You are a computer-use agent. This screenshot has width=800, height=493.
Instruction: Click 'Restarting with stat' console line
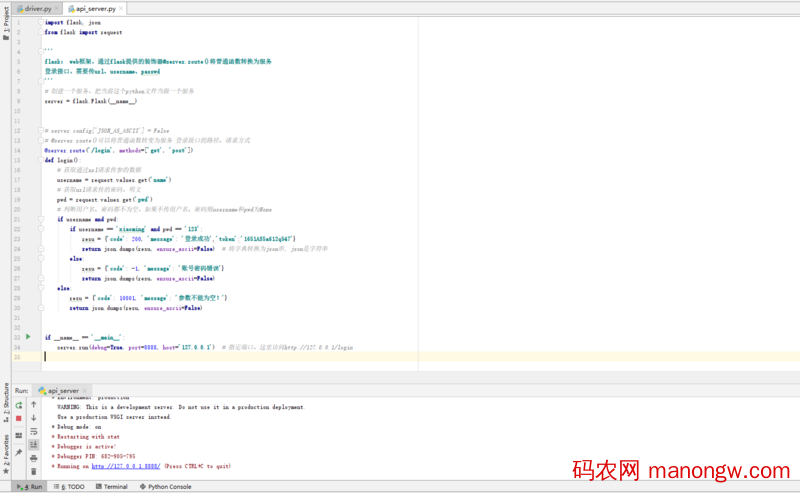point(88,436)
